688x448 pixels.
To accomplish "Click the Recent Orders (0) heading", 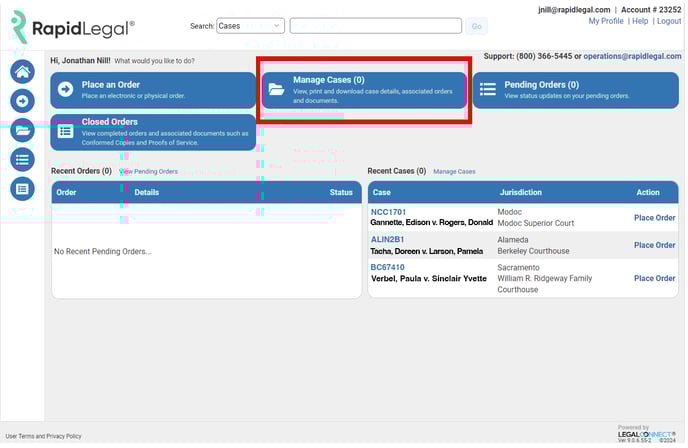I will tap(81, 171).
